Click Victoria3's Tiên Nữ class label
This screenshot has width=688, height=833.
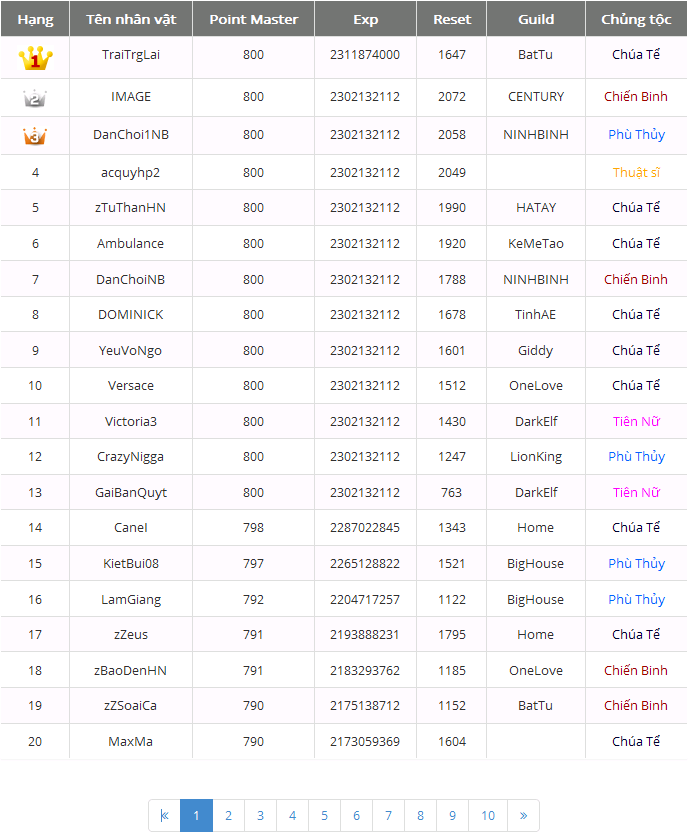pyautogui.click(x=636, y=422)
